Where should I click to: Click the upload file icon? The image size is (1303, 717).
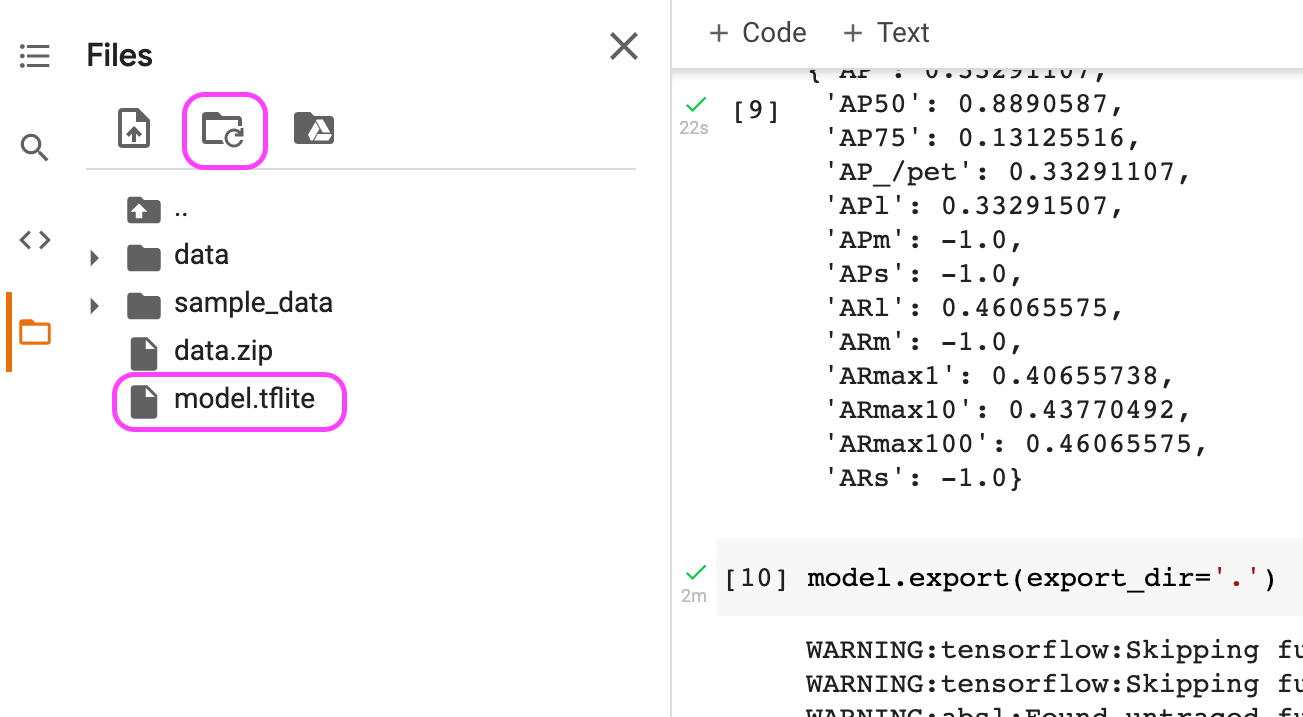[133, 128]
